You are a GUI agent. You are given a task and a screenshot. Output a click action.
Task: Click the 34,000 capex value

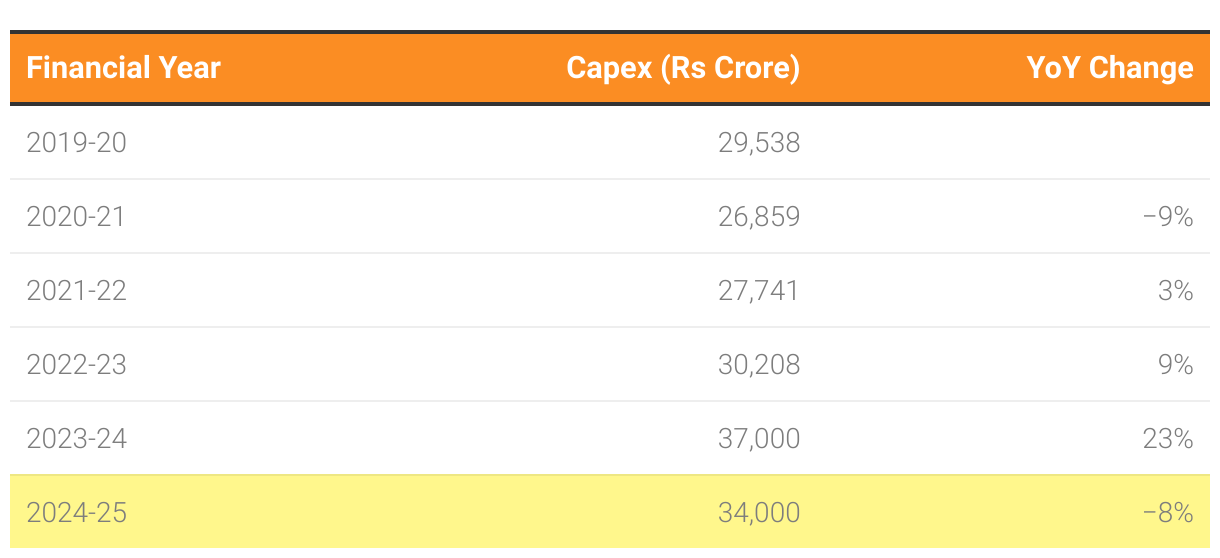[x=759, y=513]
